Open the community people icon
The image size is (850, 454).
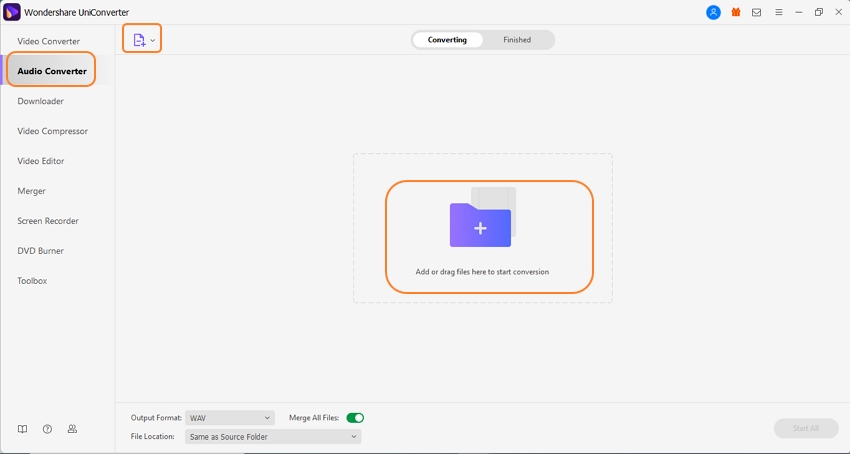[x=72, y=429]
